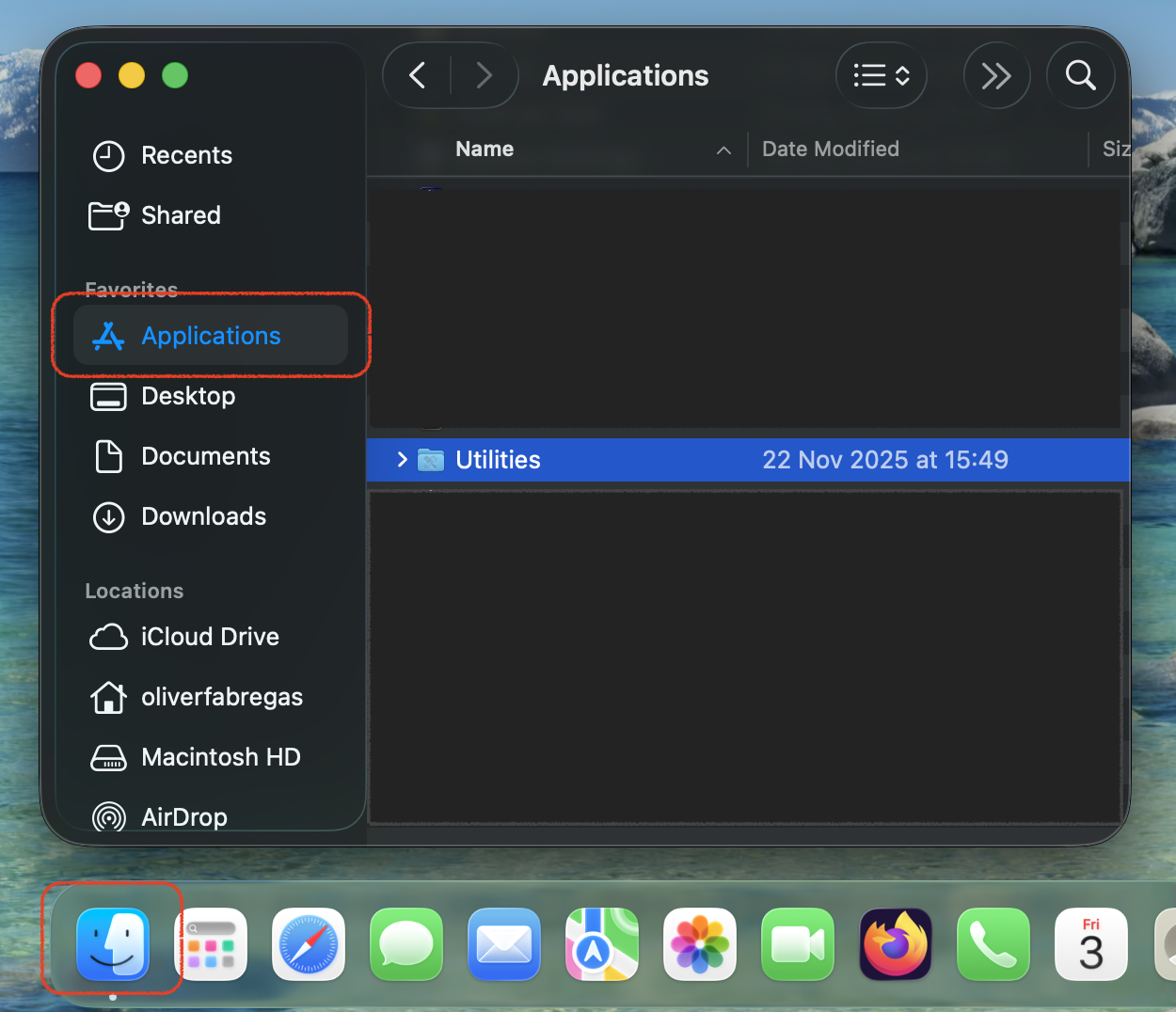Open iCloud Drive in the sidebar
This screenshot has height=1012, width=1176.
[209, 637]
